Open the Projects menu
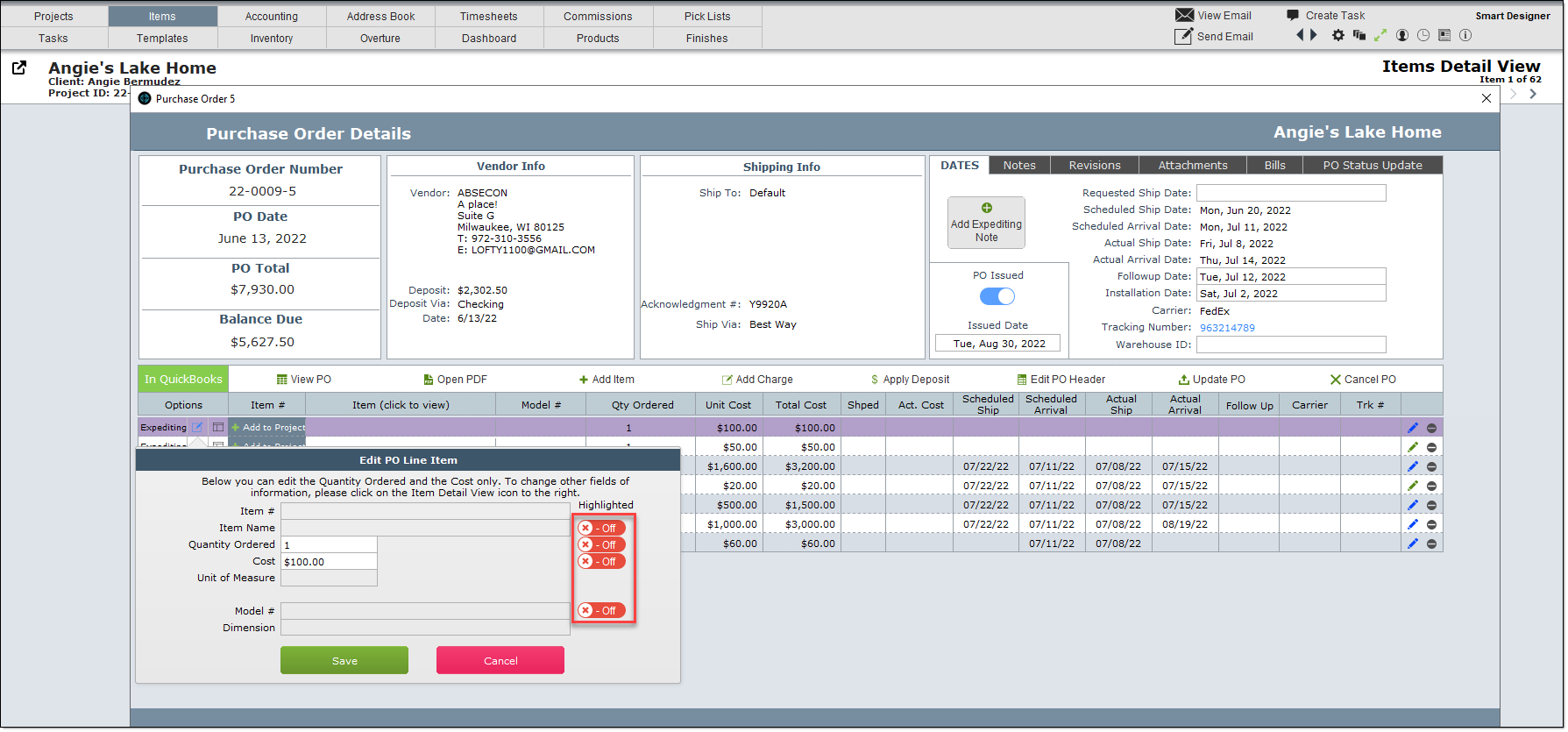 (53, 16)
